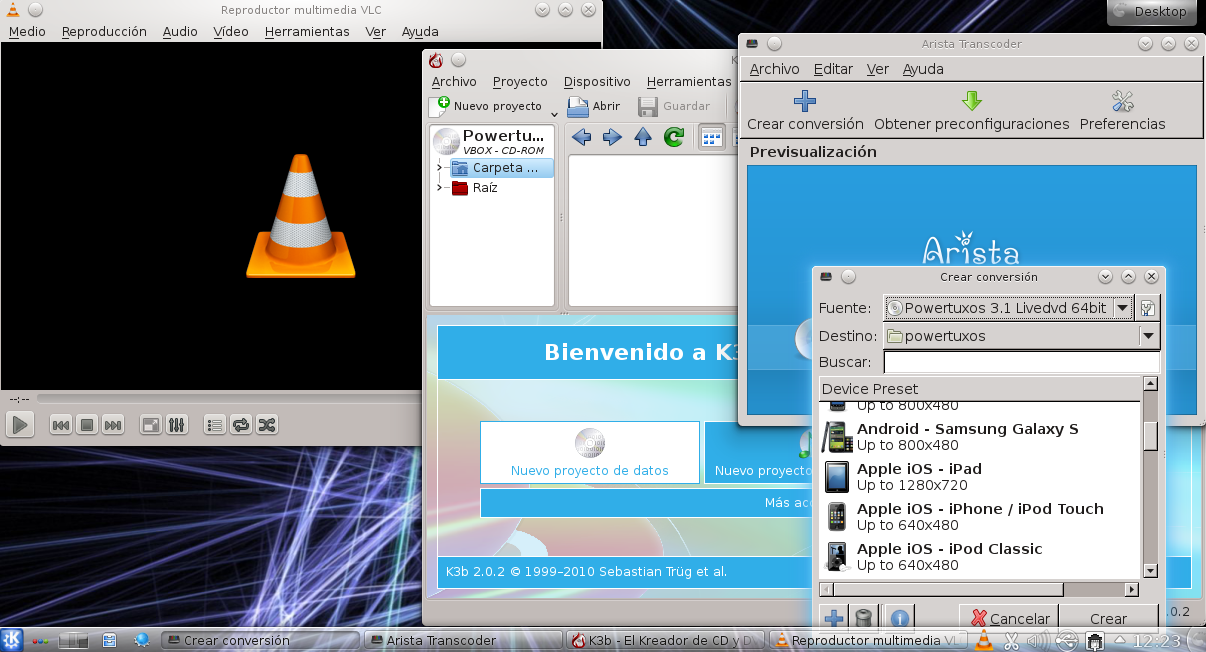The image size is (1206, 652).
Task: Open K3b Herramientas menu
Action: pos(689,81)
